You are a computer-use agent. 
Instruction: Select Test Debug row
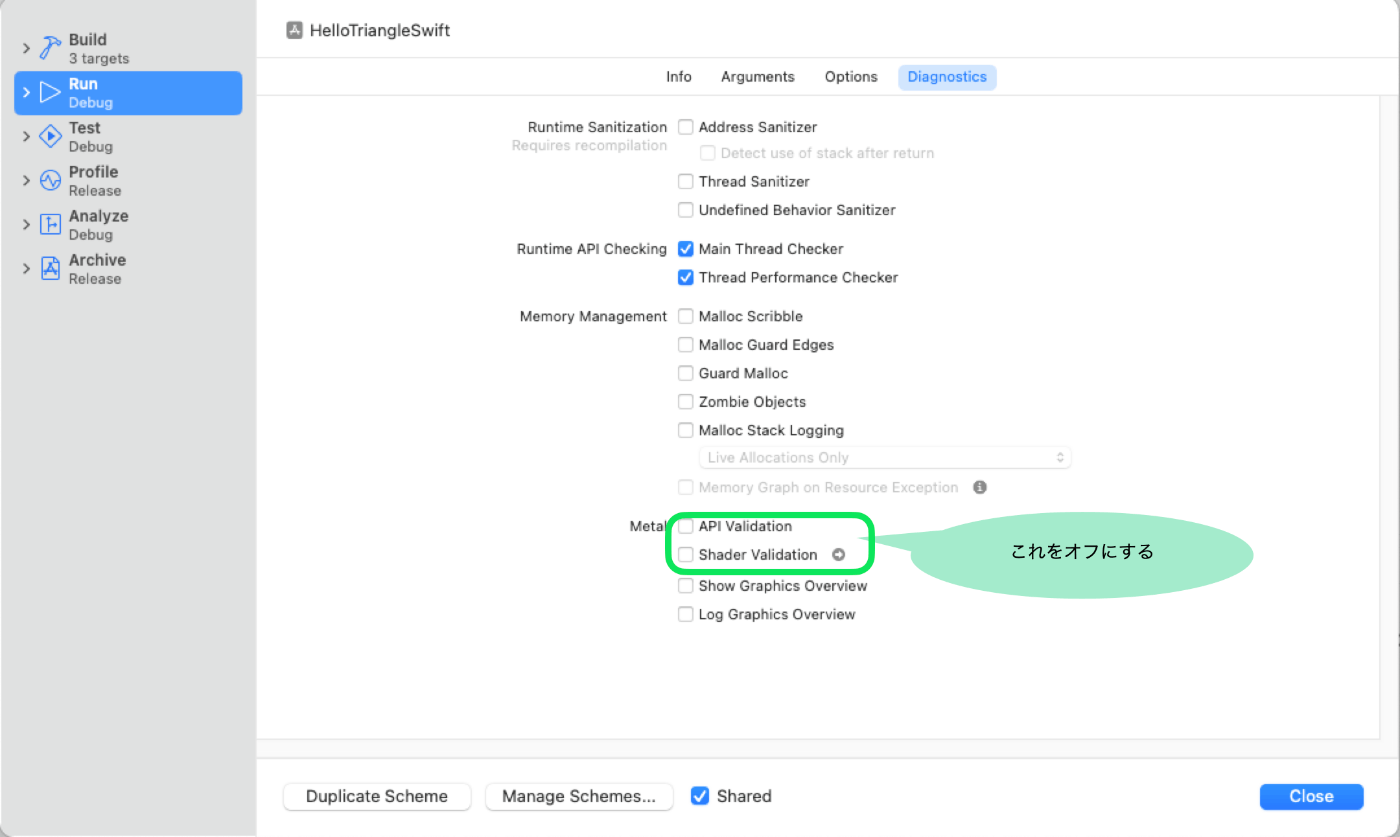point(128,137)
